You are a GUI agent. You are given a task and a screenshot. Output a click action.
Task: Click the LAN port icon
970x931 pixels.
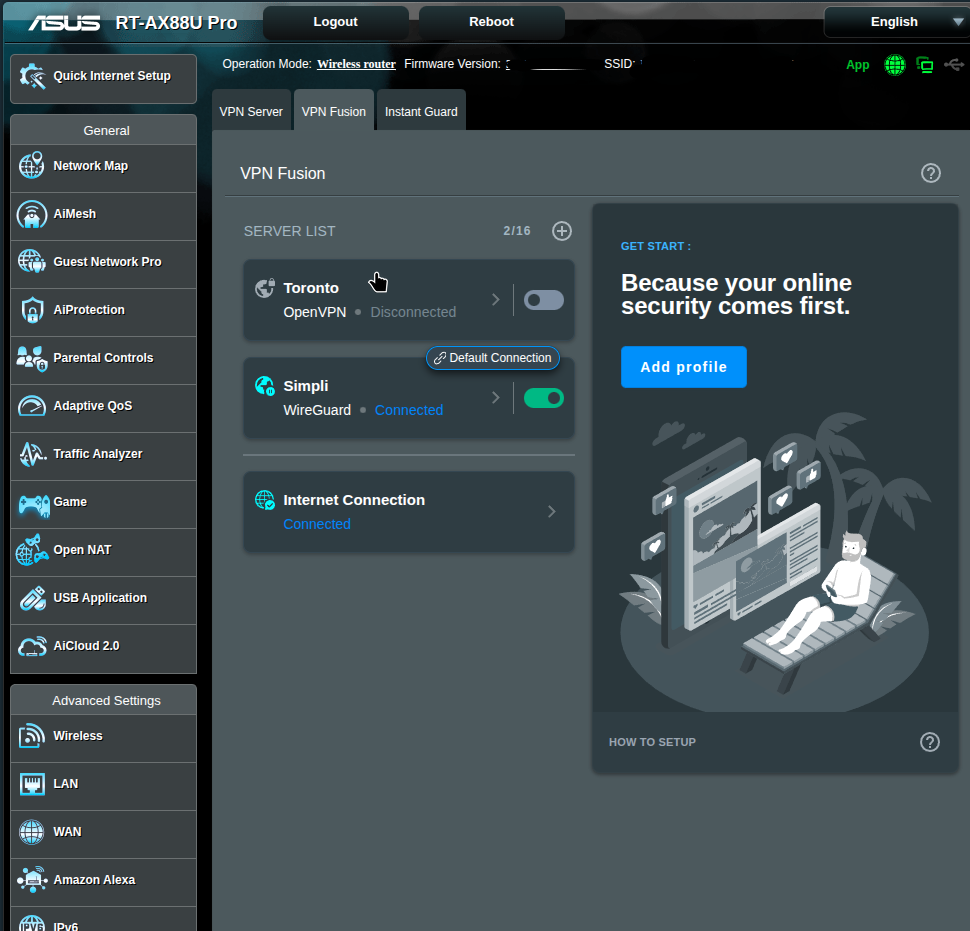click(x=32, y=784)
